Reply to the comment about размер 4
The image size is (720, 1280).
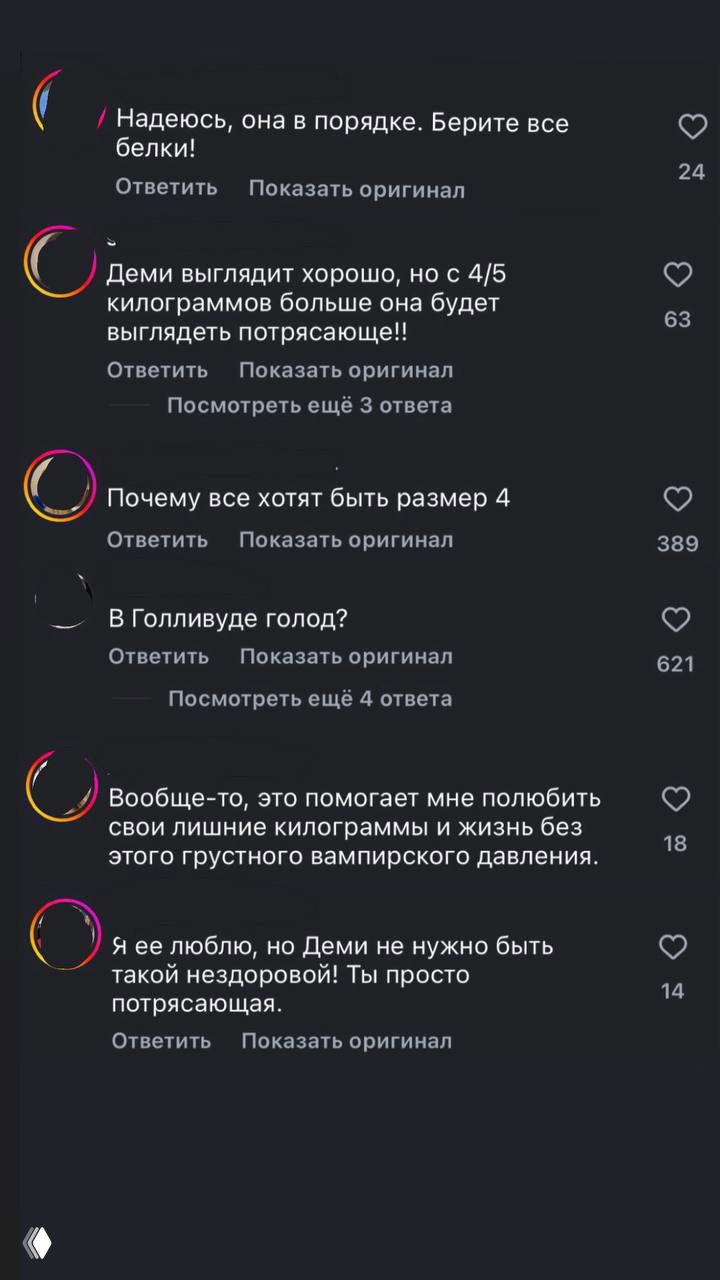(x=157, y=539)
